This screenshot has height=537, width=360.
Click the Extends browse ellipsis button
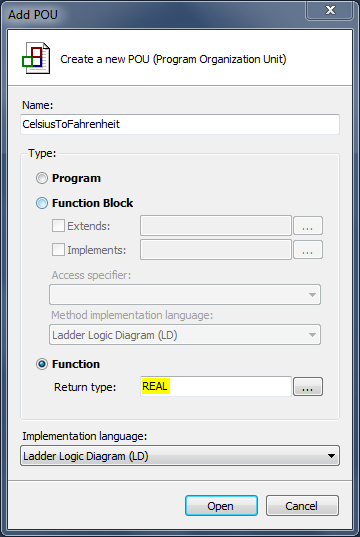coord(308,226)
